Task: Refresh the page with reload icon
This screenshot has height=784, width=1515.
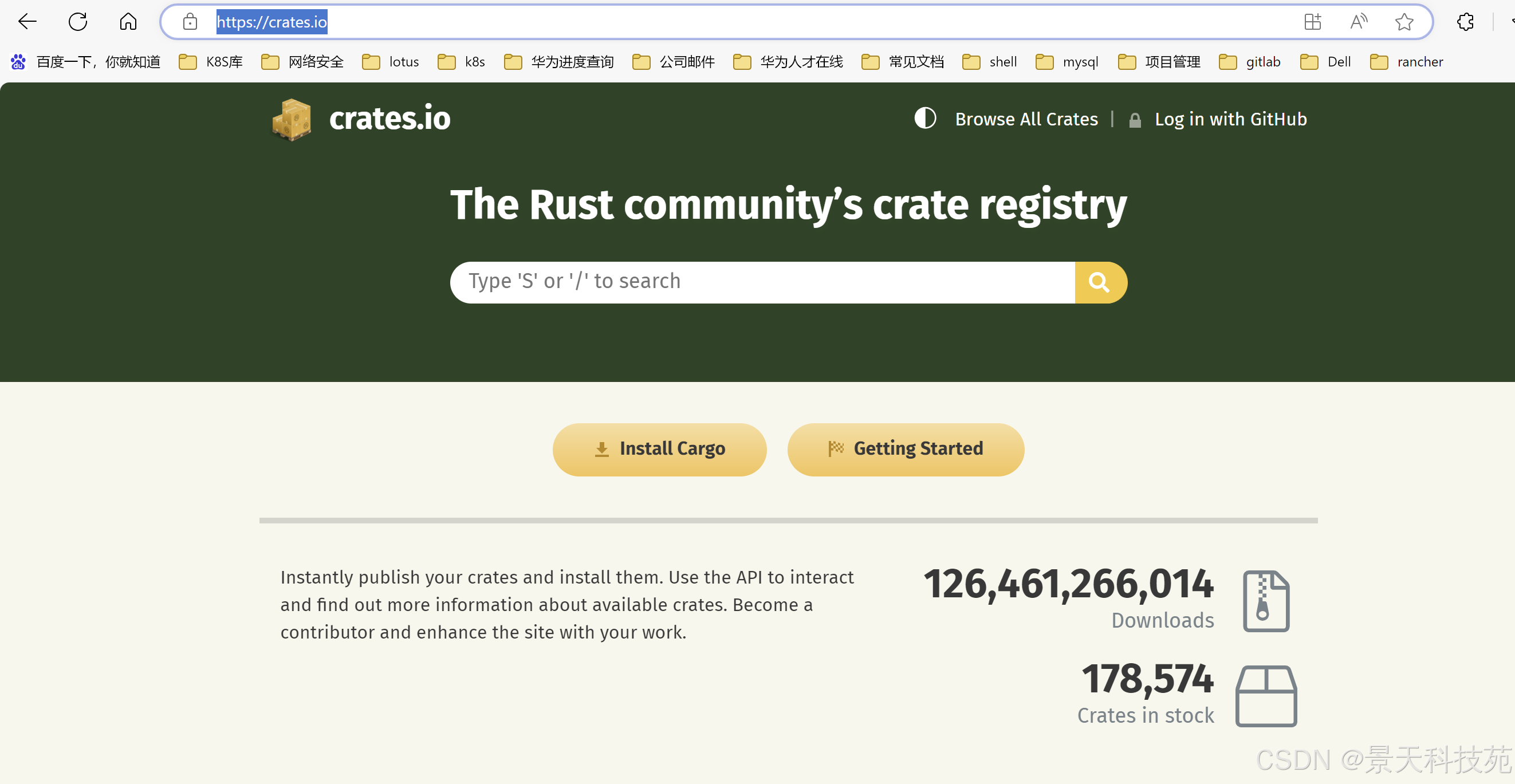Action: (78, 22)
